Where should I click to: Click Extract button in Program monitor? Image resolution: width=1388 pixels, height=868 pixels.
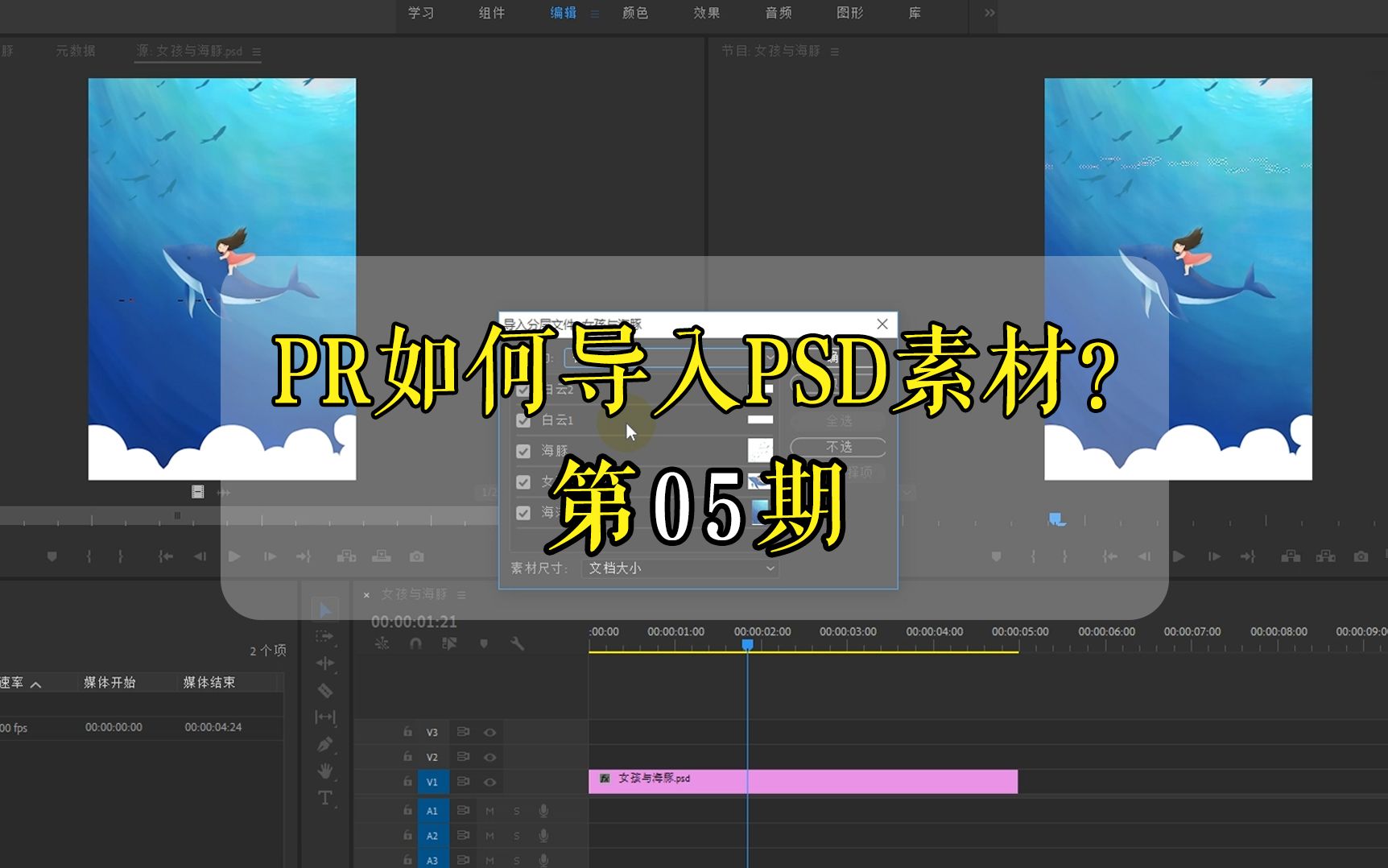[x=1325, y=556]
